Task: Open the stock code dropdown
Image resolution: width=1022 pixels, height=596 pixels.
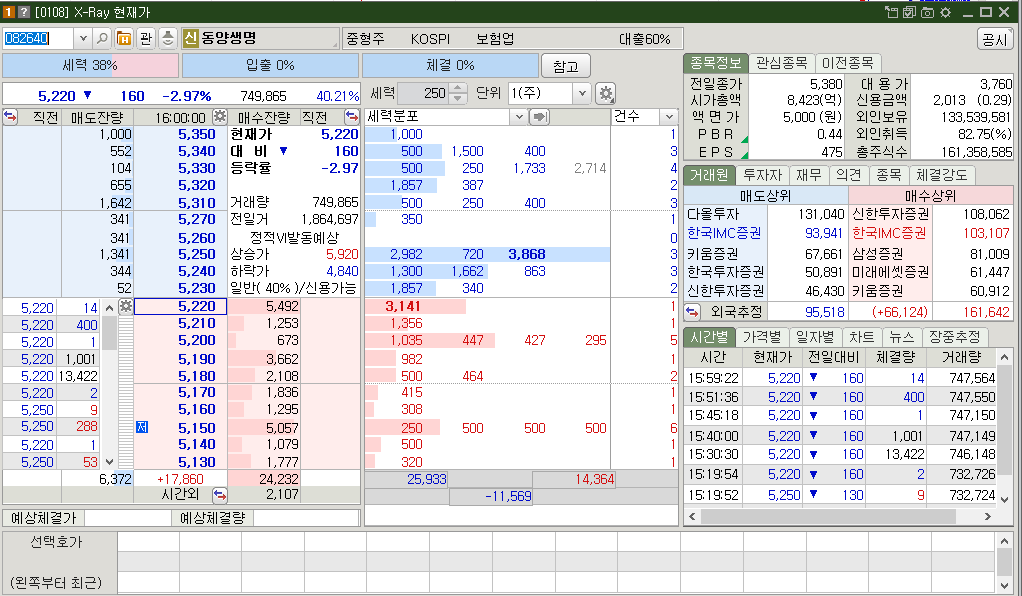Action: click(x=82, y=37)
